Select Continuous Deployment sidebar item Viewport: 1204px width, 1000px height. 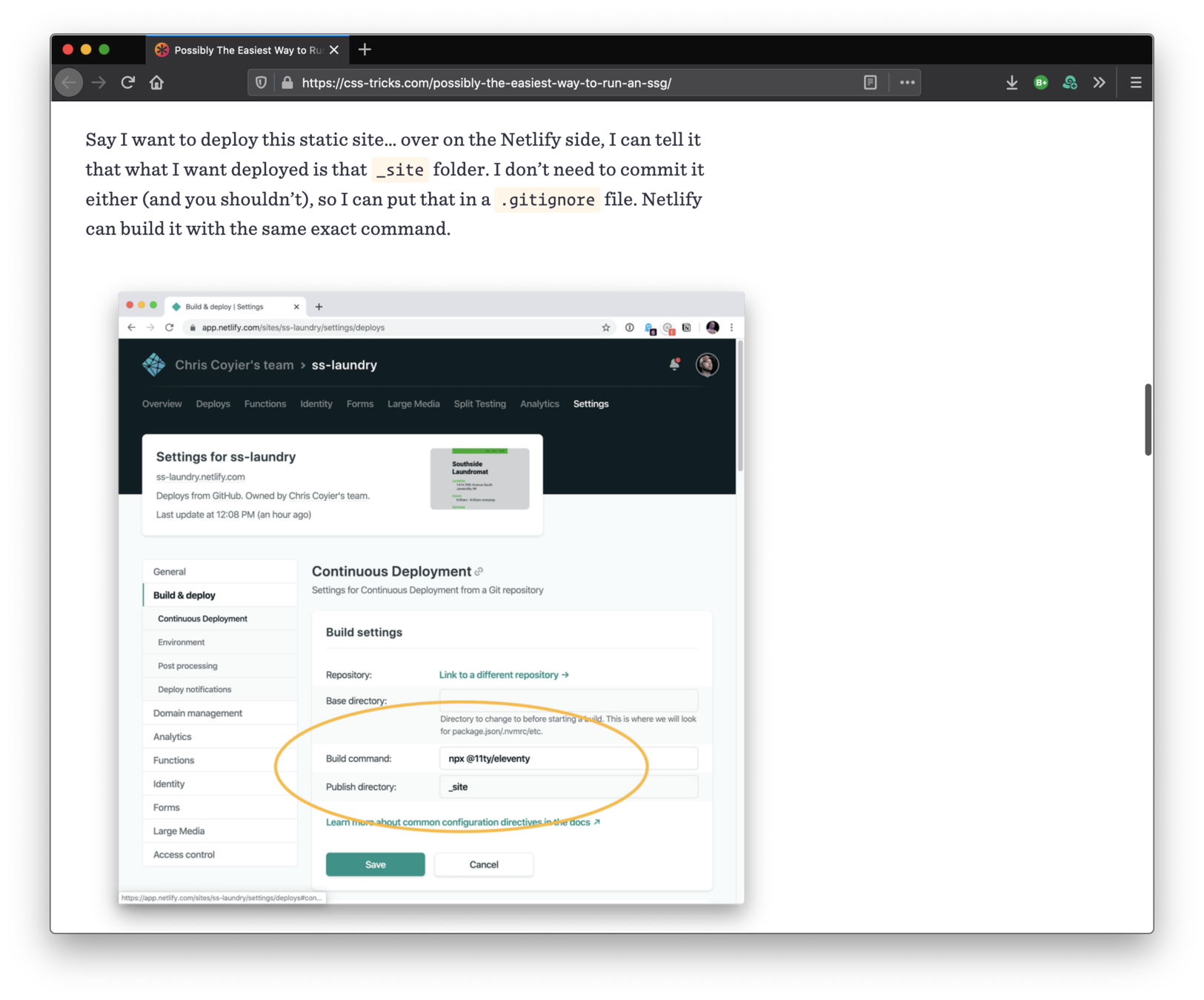[x=220, y=619]
